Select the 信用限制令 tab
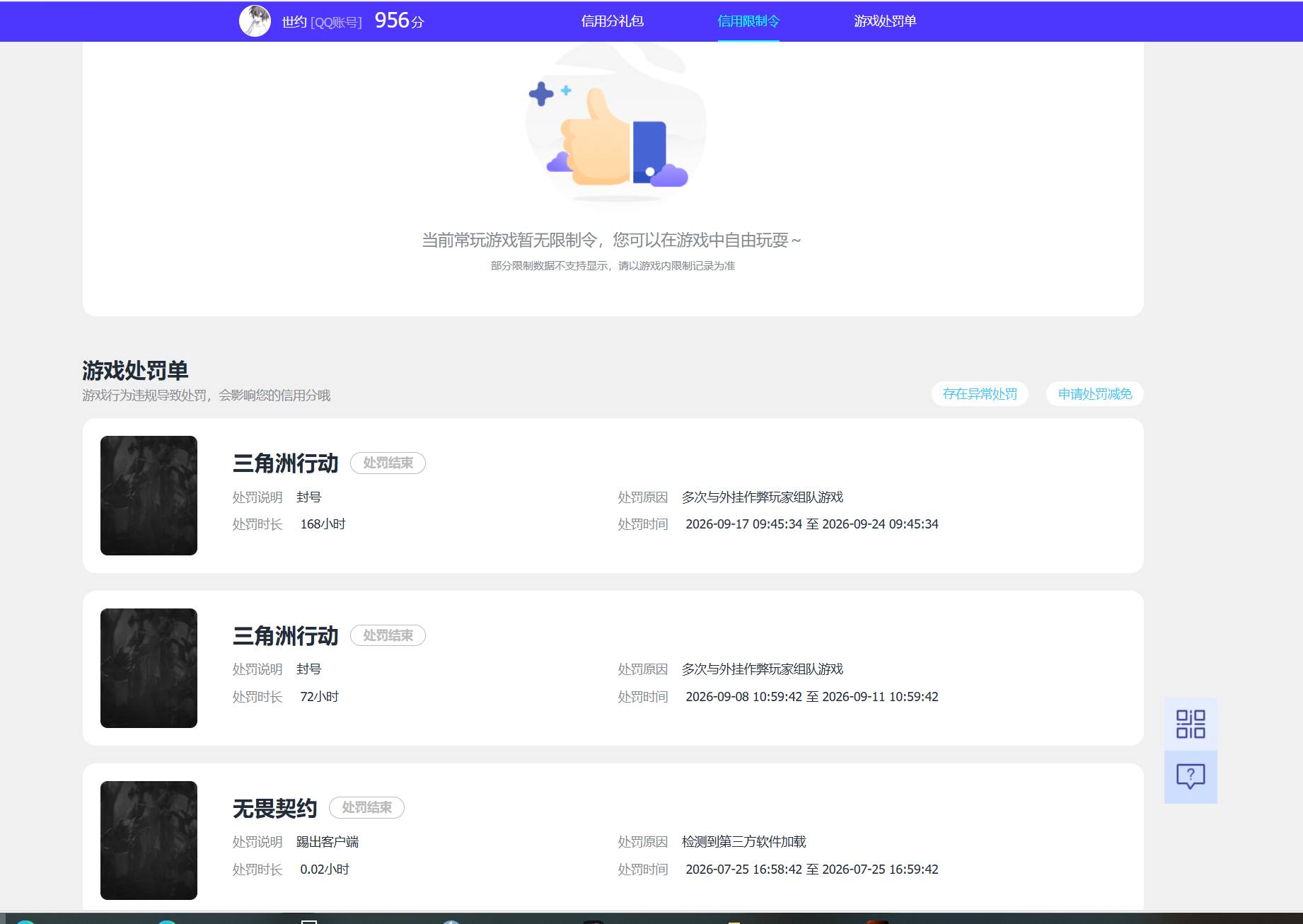This screenshot has width=1303, height=924. click(748, 21)
